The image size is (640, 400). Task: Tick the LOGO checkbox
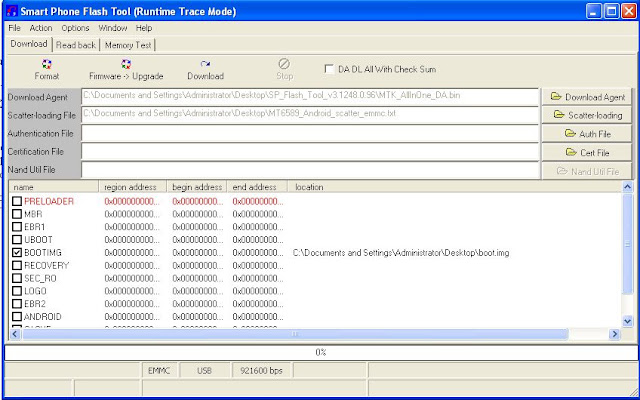pyautogui.click(x=17, y=291)
